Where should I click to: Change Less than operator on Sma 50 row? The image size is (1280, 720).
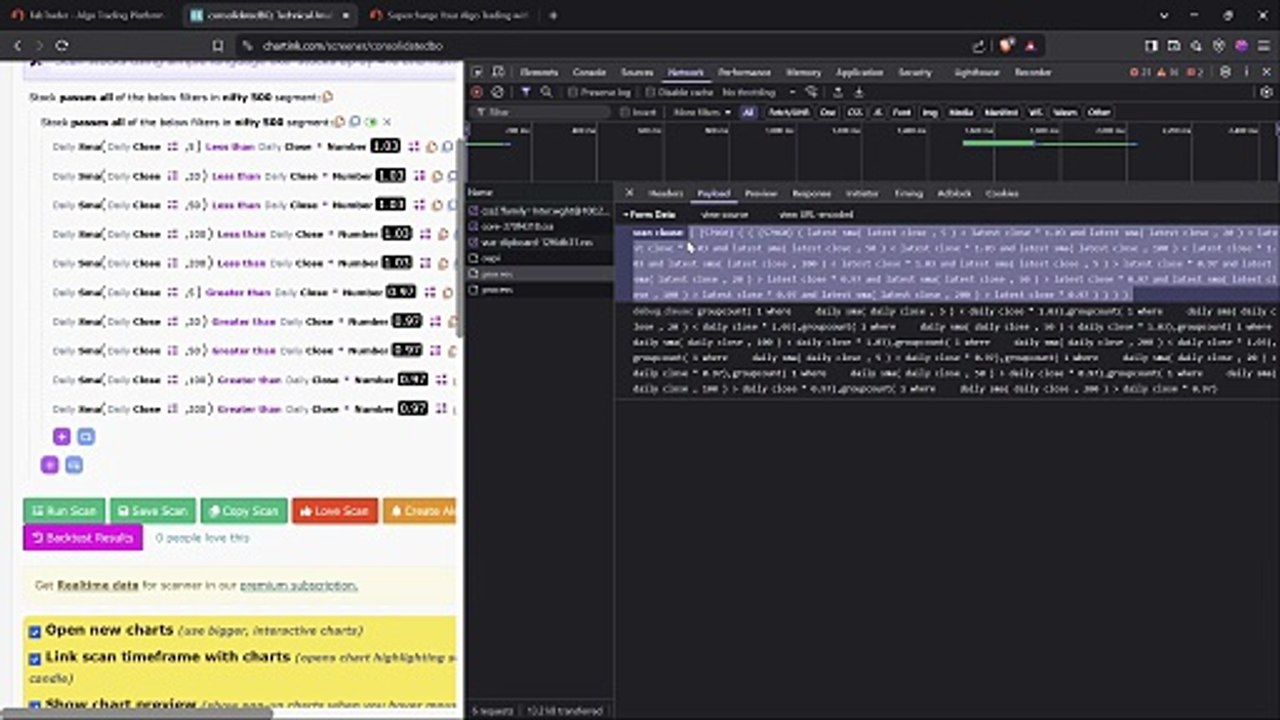236,204
